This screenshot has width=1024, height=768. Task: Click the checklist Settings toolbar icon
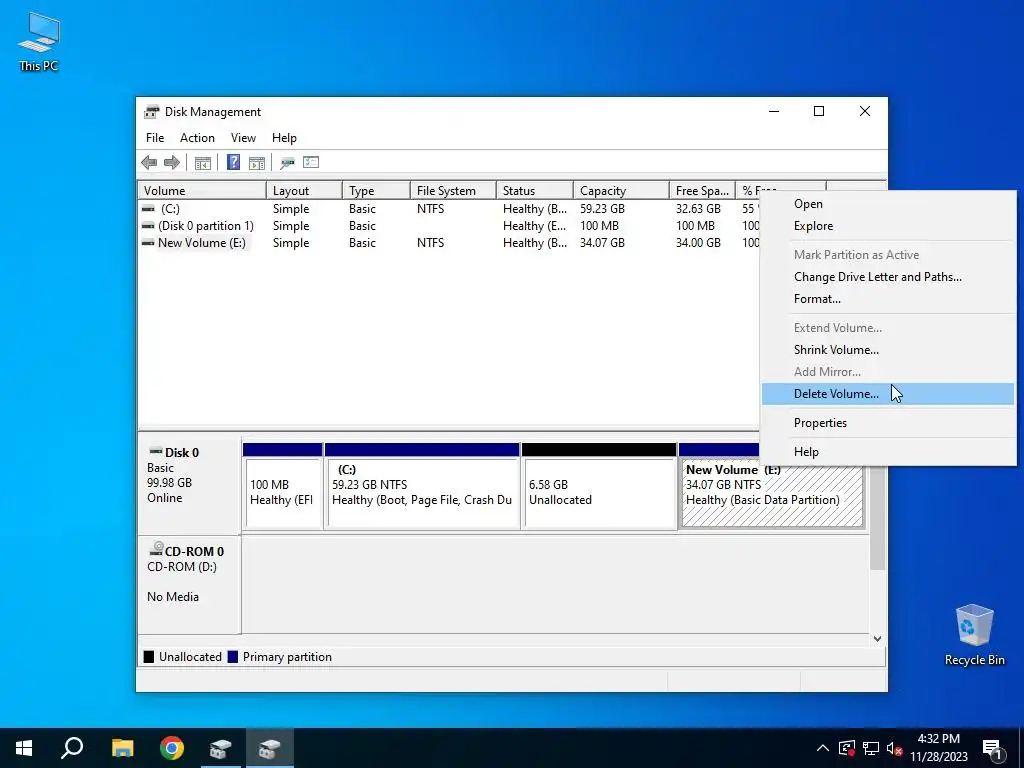[311, 163]
